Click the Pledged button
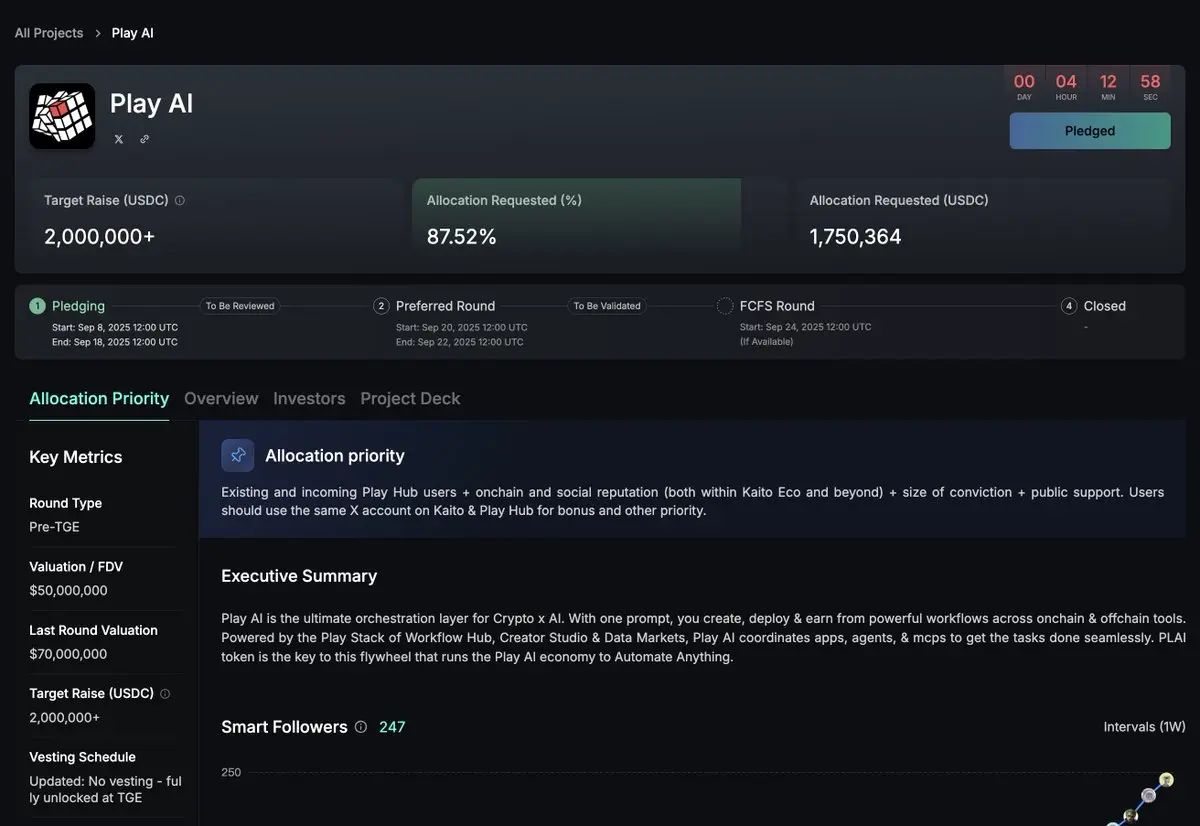 pos(1090,131)
